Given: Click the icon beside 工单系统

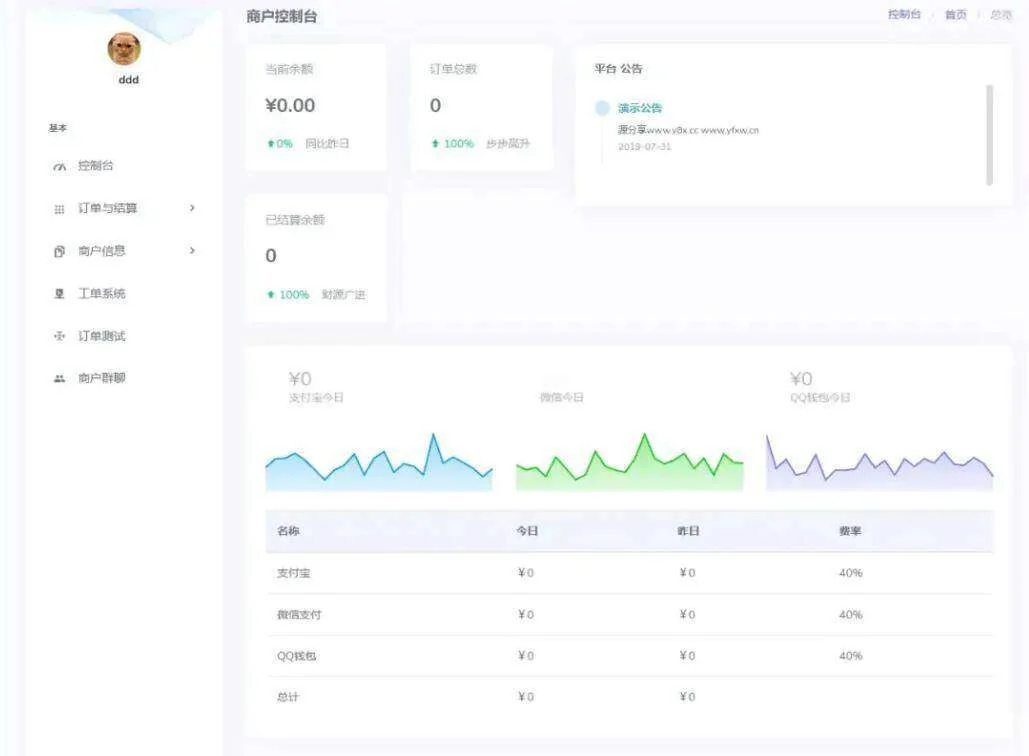Looking at the screenshot, I should pos(59,294).
